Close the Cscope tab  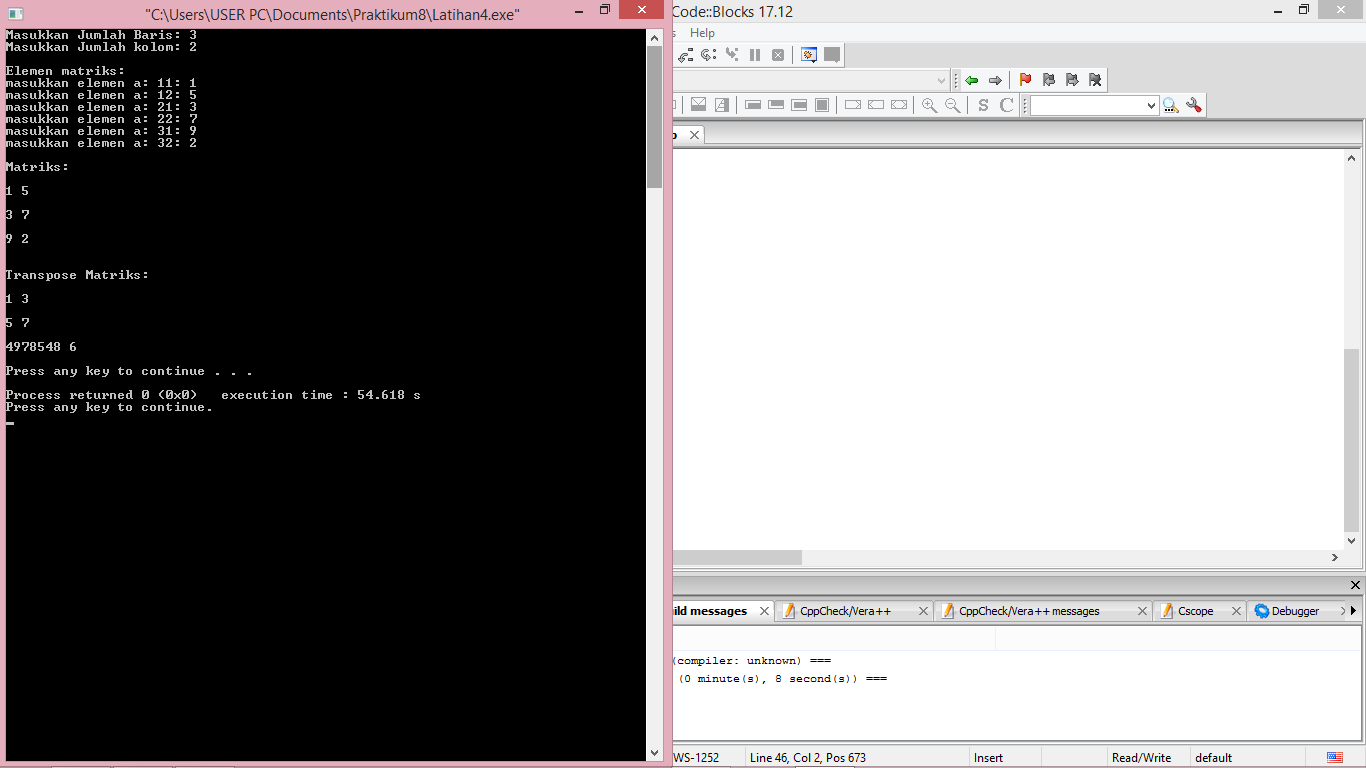click(x=1236, y=611)
